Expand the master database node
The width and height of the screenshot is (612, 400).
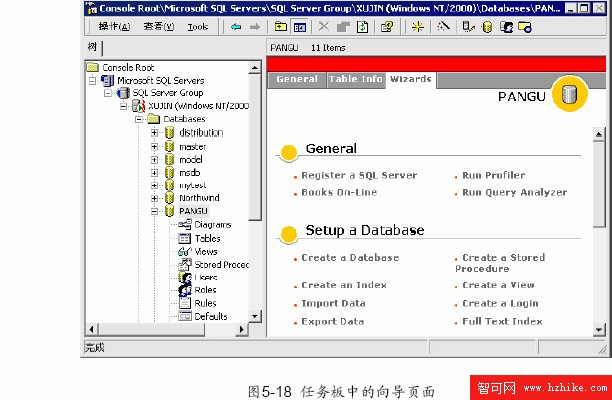click(155, 147)
